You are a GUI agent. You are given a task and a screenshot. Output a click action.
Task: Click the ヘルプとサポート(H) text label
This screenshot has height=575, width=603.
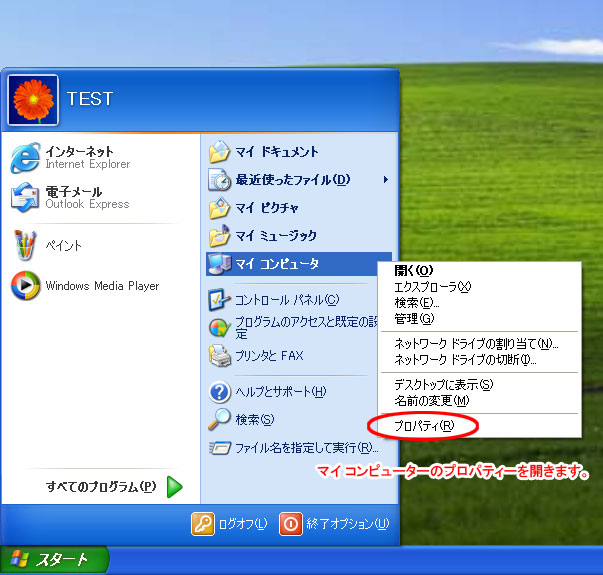point(281,392)
